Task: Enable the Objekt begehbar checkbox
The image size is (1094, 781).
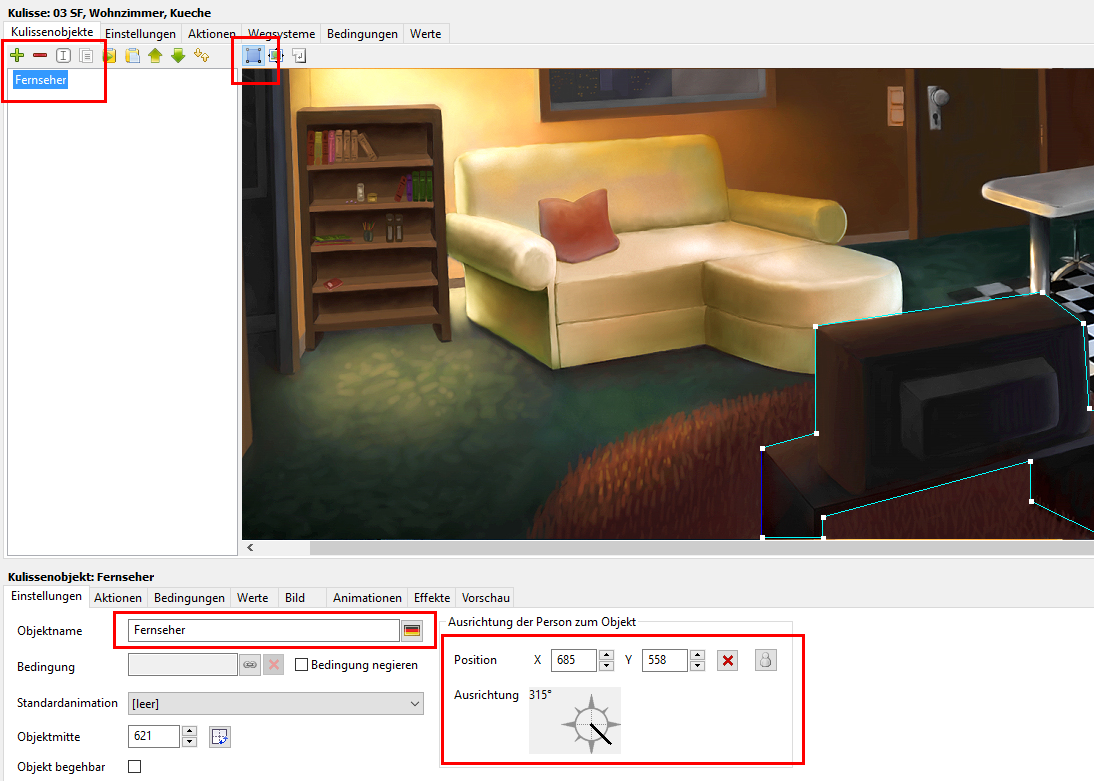Action: click(x=135, y=766)
